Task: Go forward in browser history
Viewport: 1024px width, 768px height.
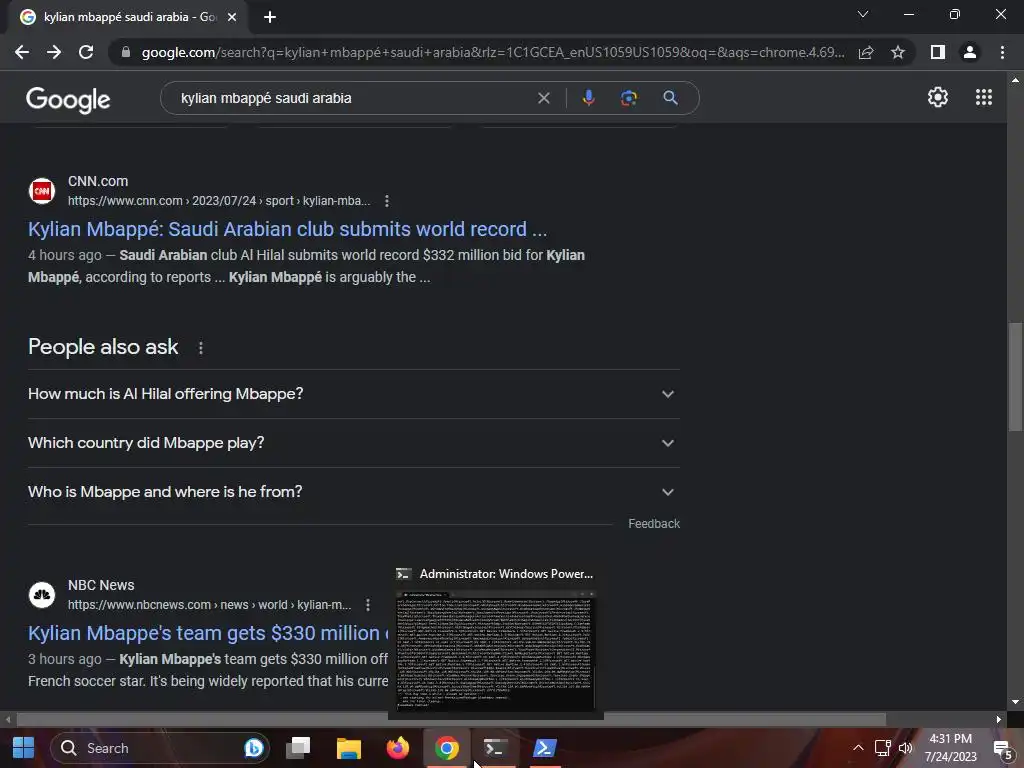Action: (x=54, y=52)
